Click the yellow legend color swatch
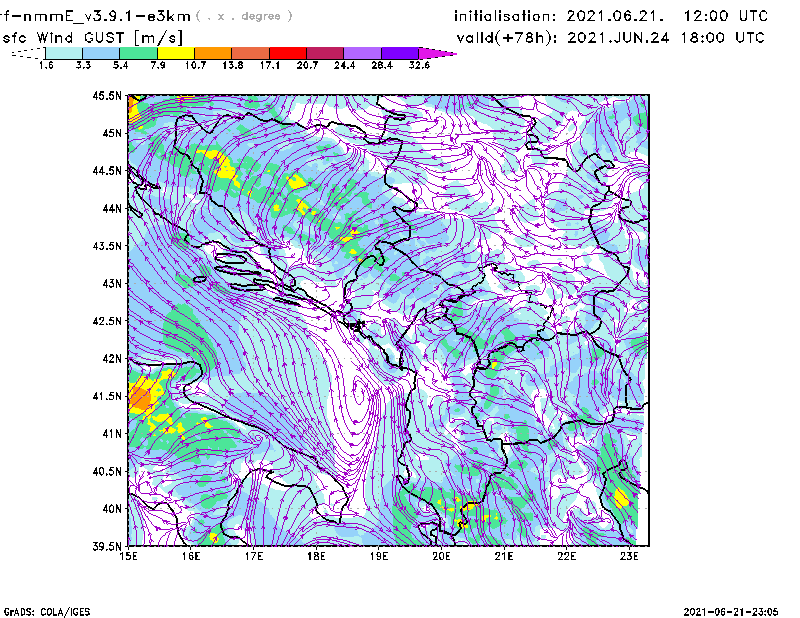 176,53
